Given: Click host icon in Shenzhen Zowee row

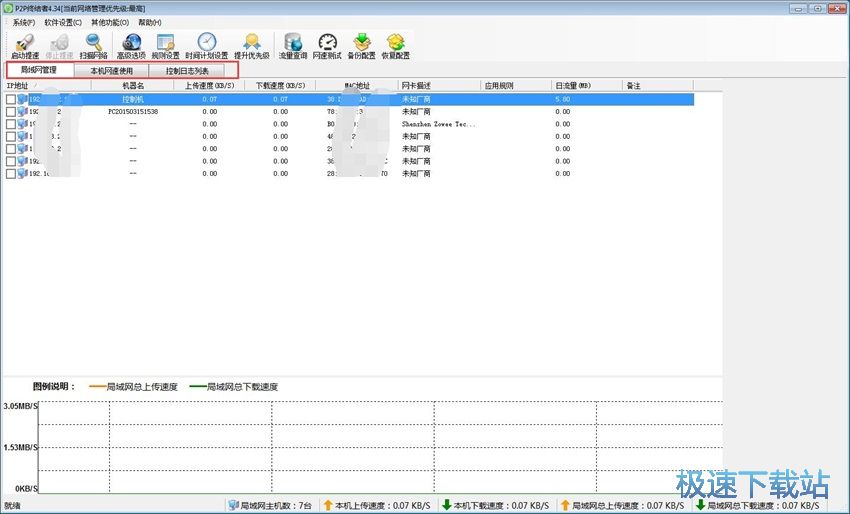Looking at the screenshot, I should (x=22, y=124).
